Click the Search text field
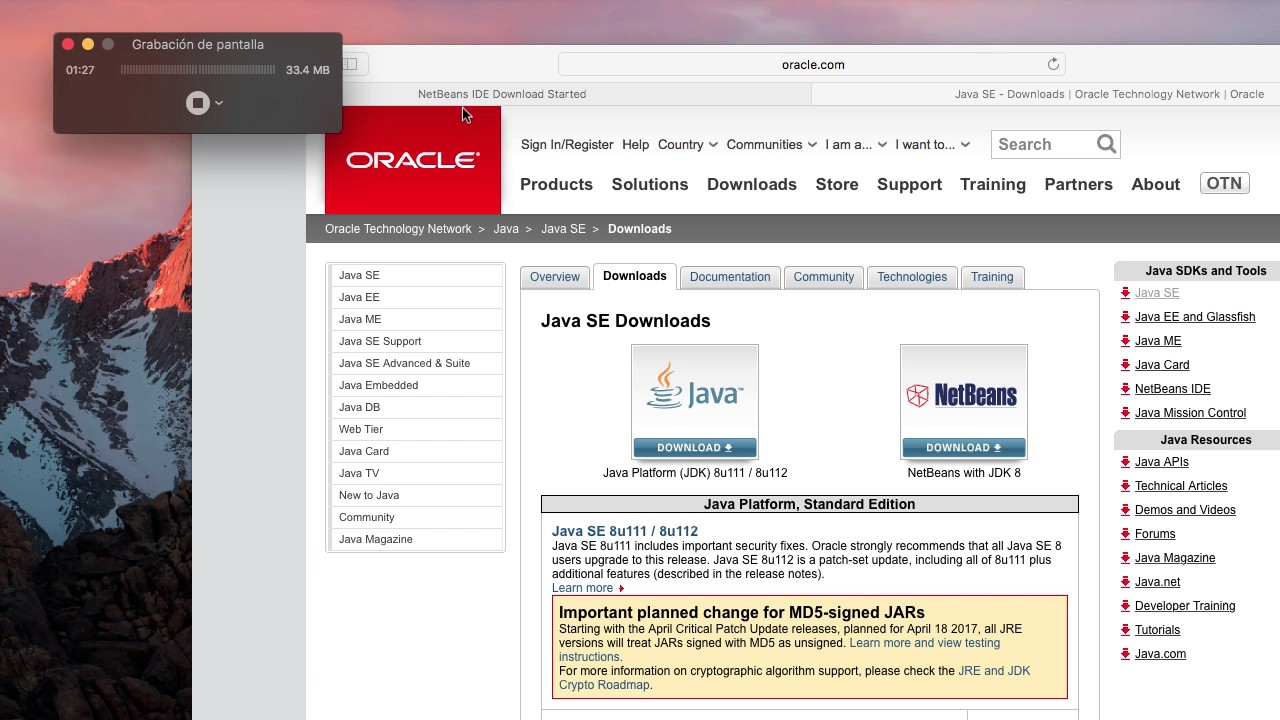Viewport: 1280px width, 720px height. 1043,144
